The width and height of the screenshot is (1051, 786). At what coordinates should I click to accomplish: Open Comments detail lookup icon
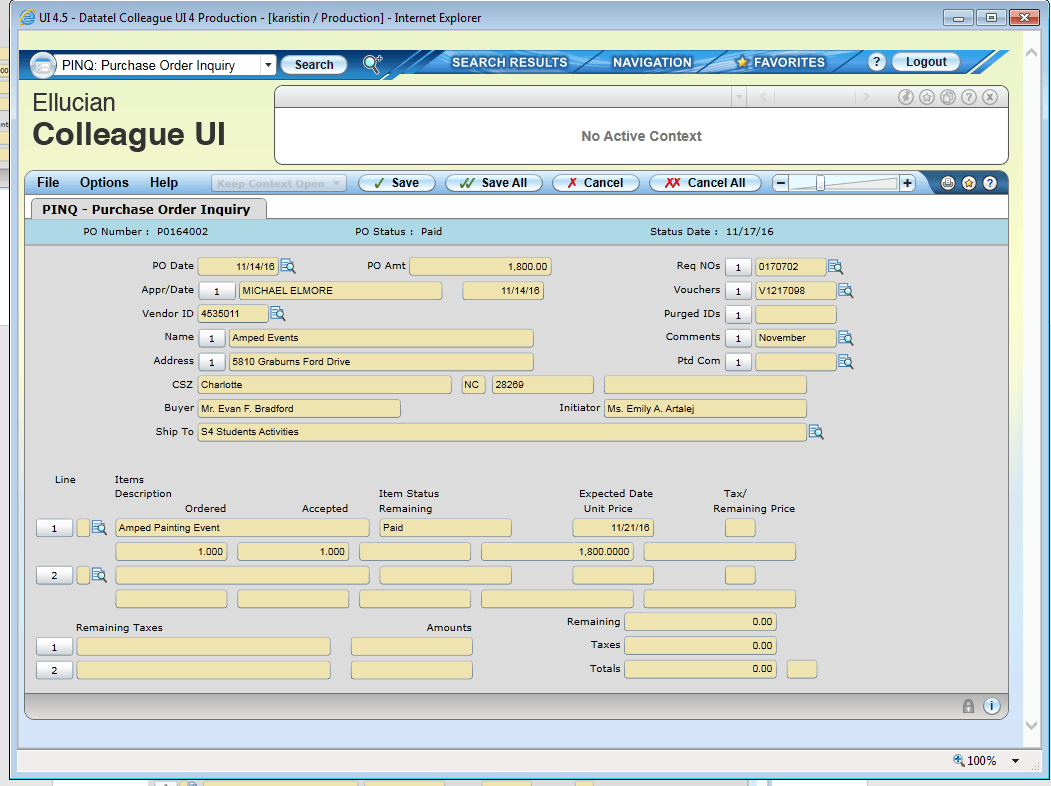click(845, 338)
